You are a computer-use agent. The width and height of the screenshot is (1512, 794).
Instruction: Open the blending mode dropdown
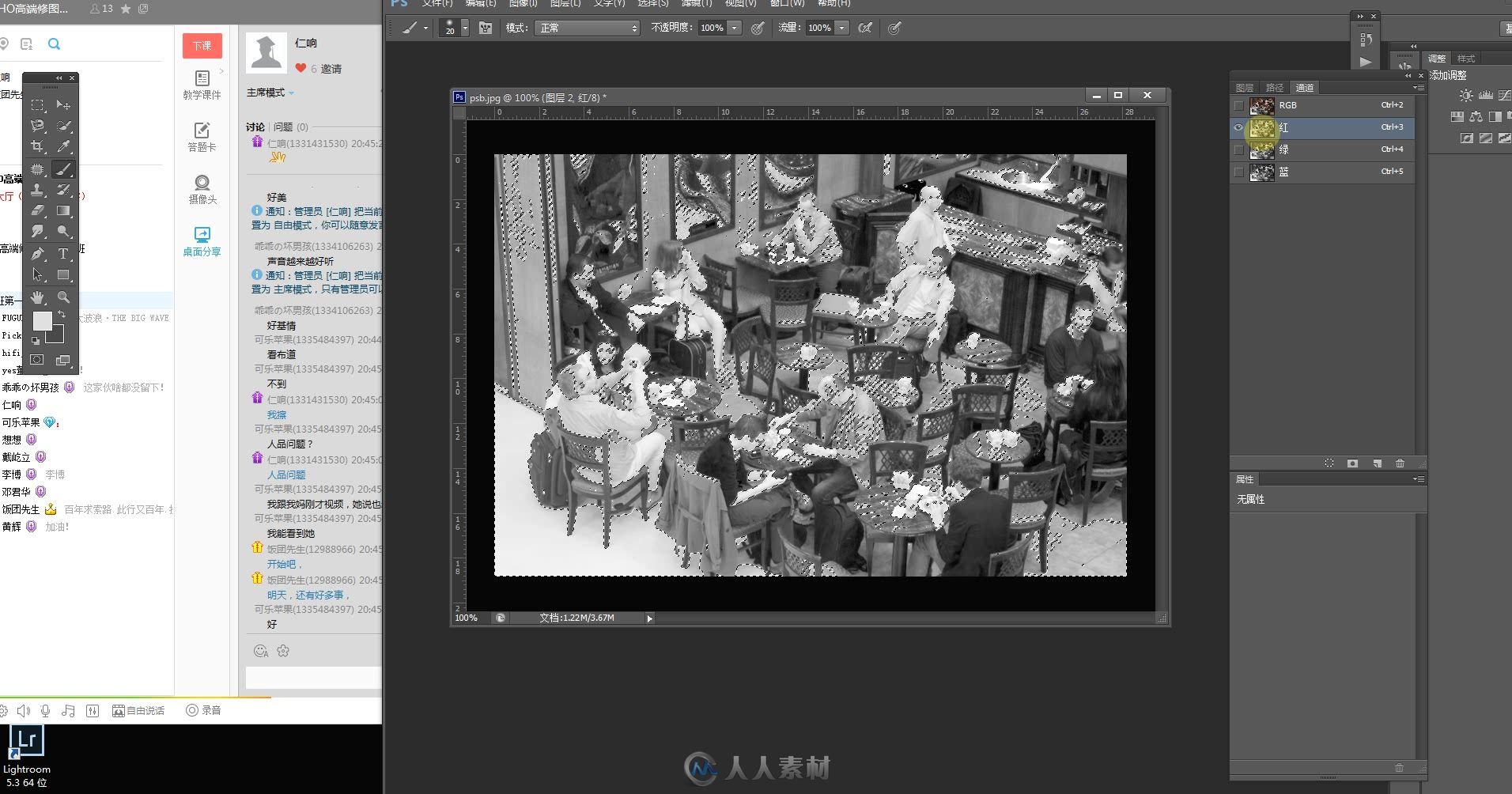click(588, 28)
